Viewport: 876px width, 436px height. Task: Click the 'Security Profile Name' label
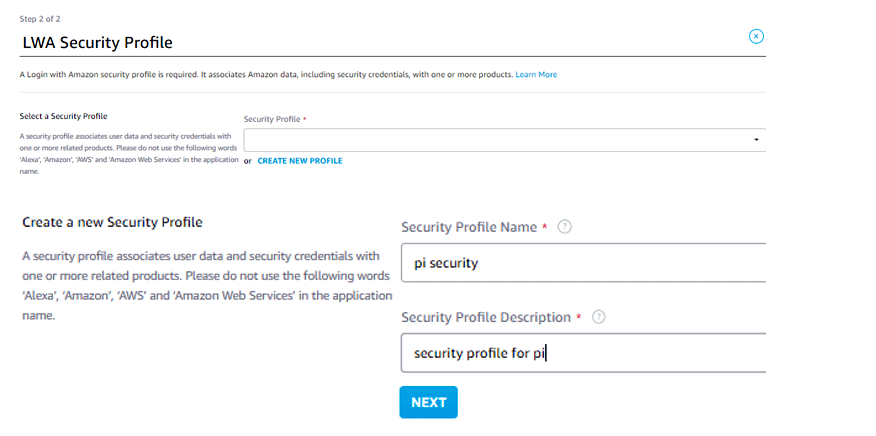[469, 227]
